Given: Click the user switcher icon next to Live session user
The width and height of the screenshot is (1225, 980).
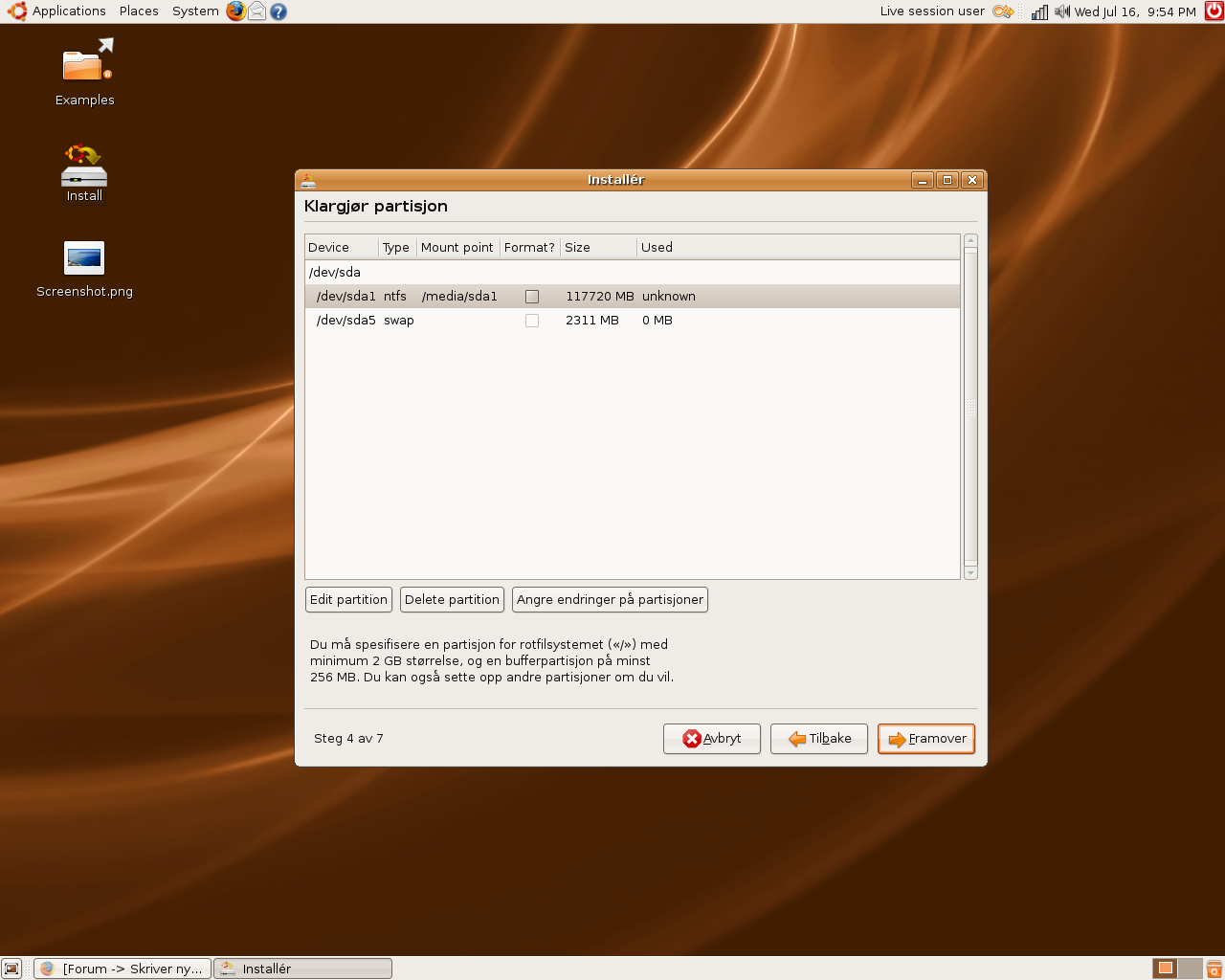Looking at the screenshot, I should (x=1003, y=11).
